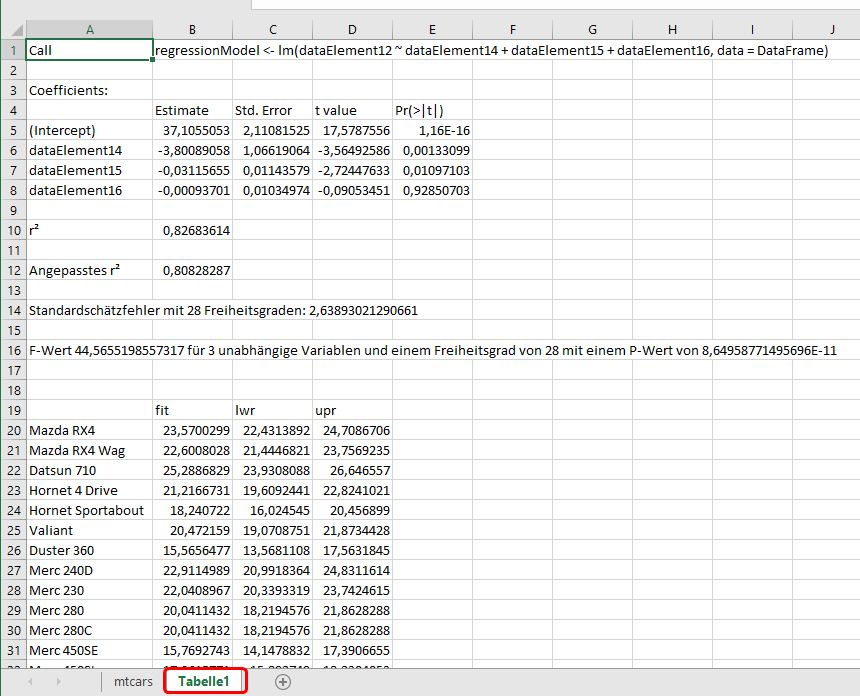Select row 10 header
The image size is (860, 696).
(12, 230)
